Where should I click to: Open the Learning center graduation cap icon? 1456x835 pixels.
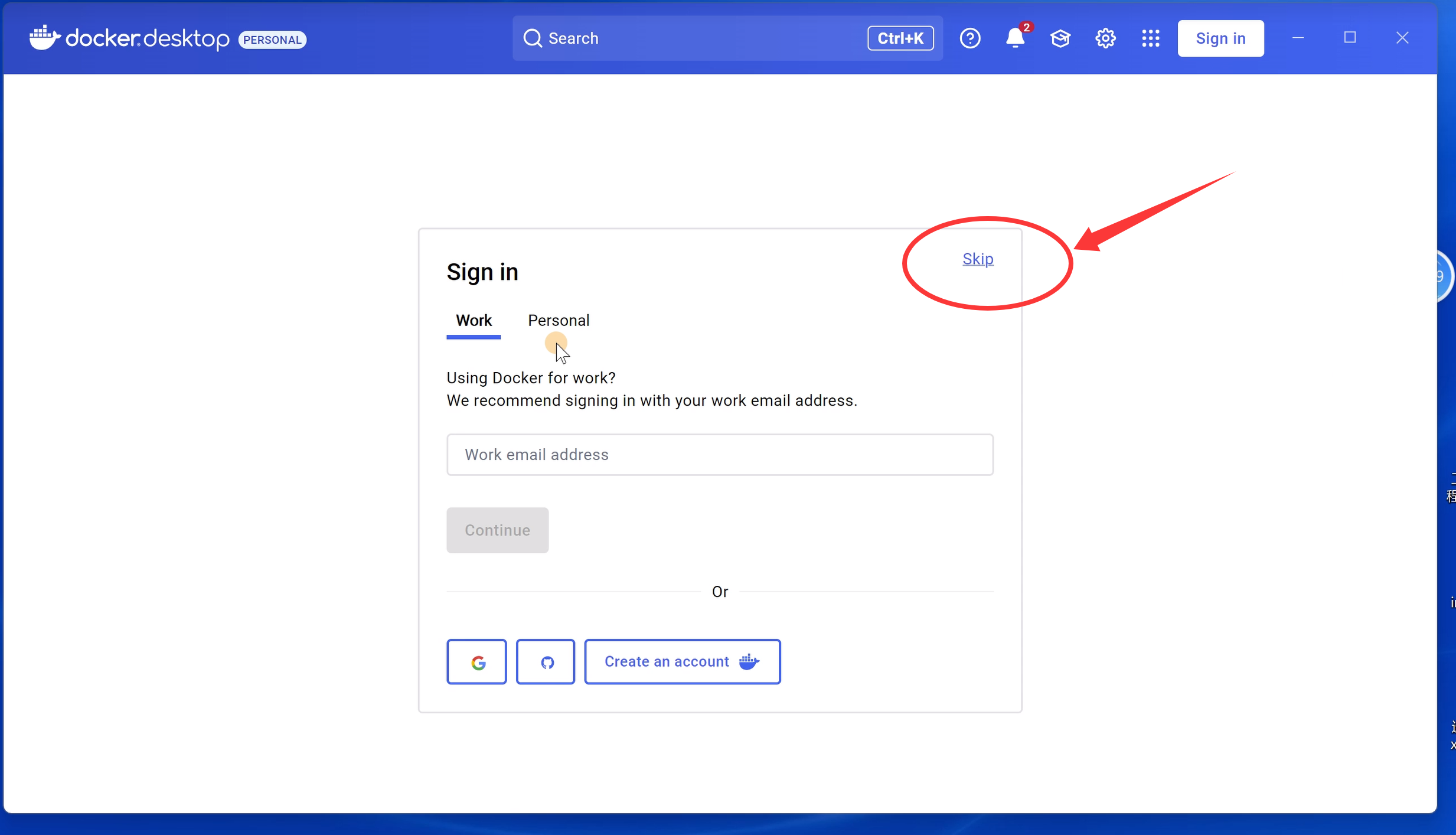pos(1060,38)
